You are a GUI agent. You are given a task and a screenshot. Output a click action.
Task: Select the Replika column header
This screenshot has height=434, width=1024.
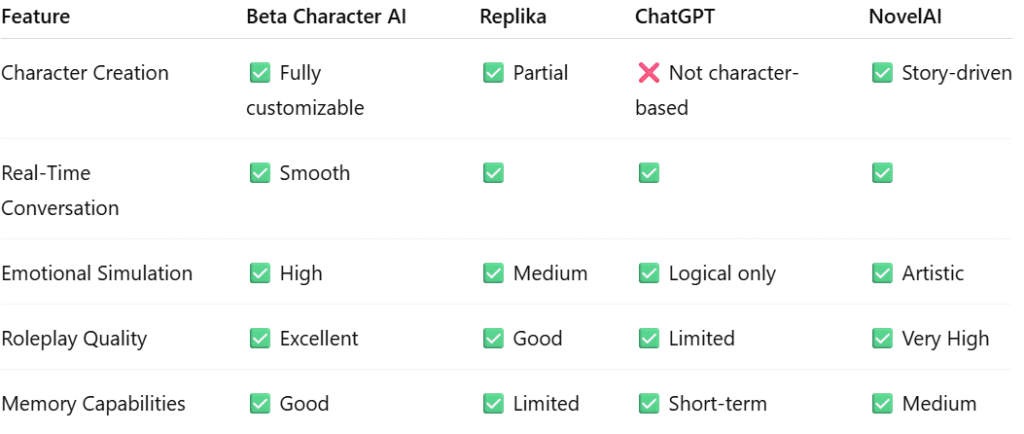tap(513, 17)
